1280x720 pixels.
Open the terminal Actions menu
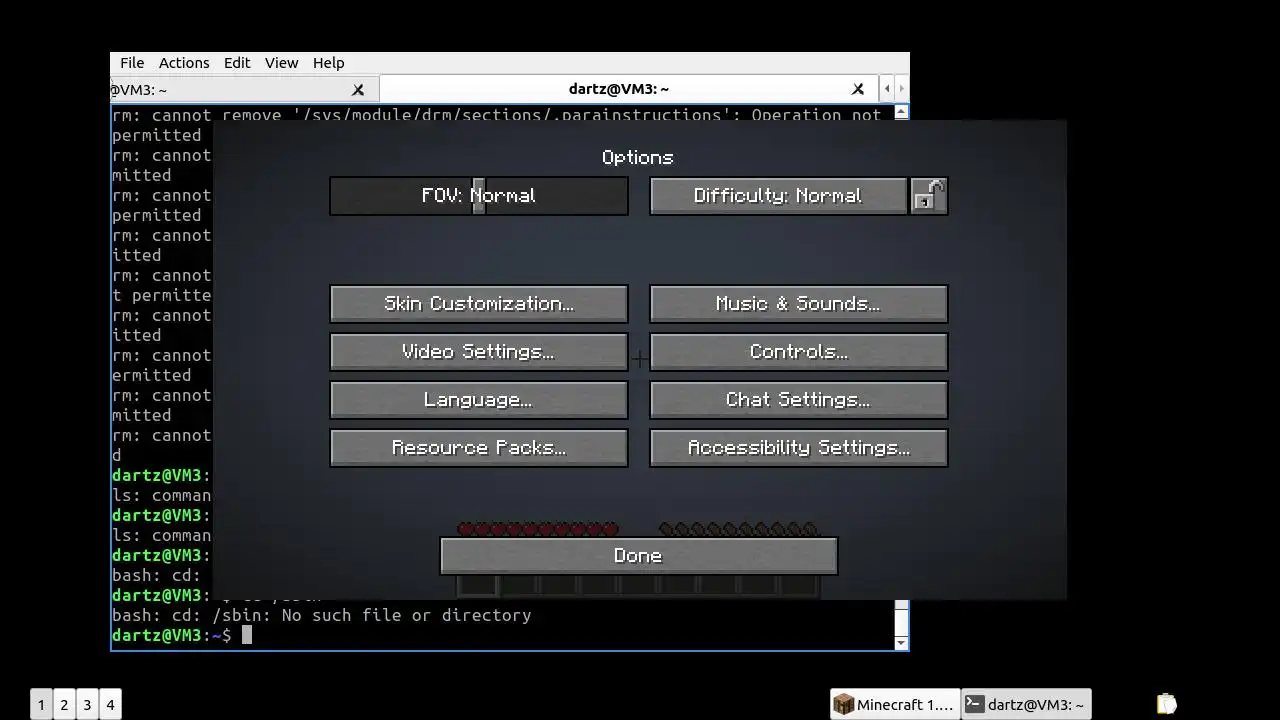184,63
